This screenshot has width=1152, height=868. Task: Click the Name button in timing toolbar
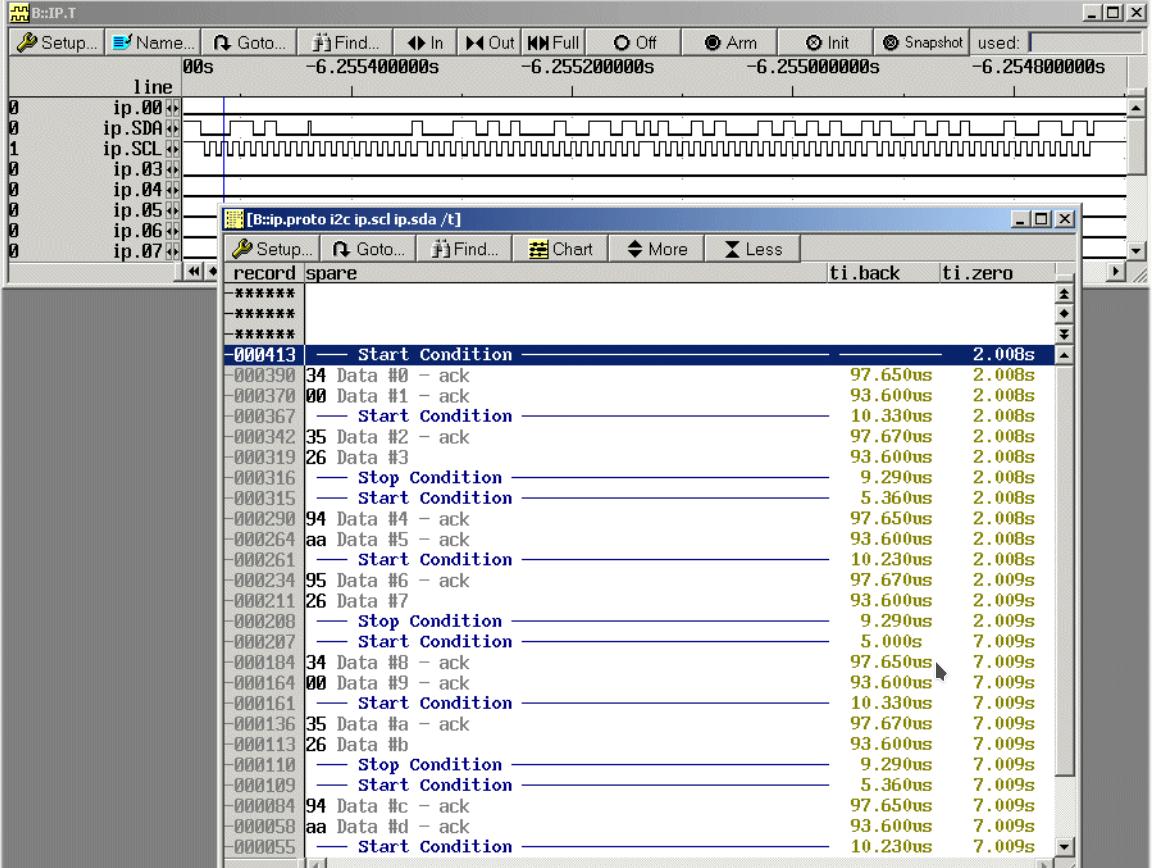click(152, 43)
